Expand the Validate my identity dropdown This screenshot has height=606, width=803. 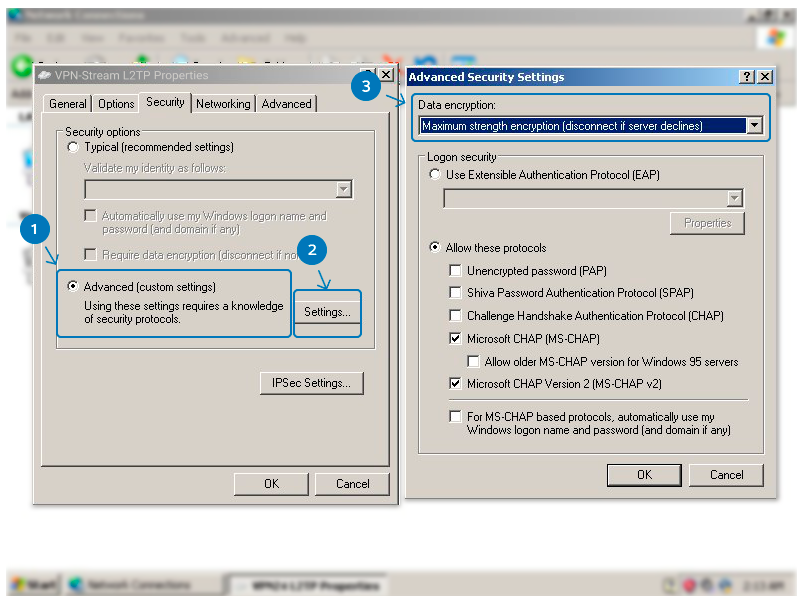coord(344,190)
